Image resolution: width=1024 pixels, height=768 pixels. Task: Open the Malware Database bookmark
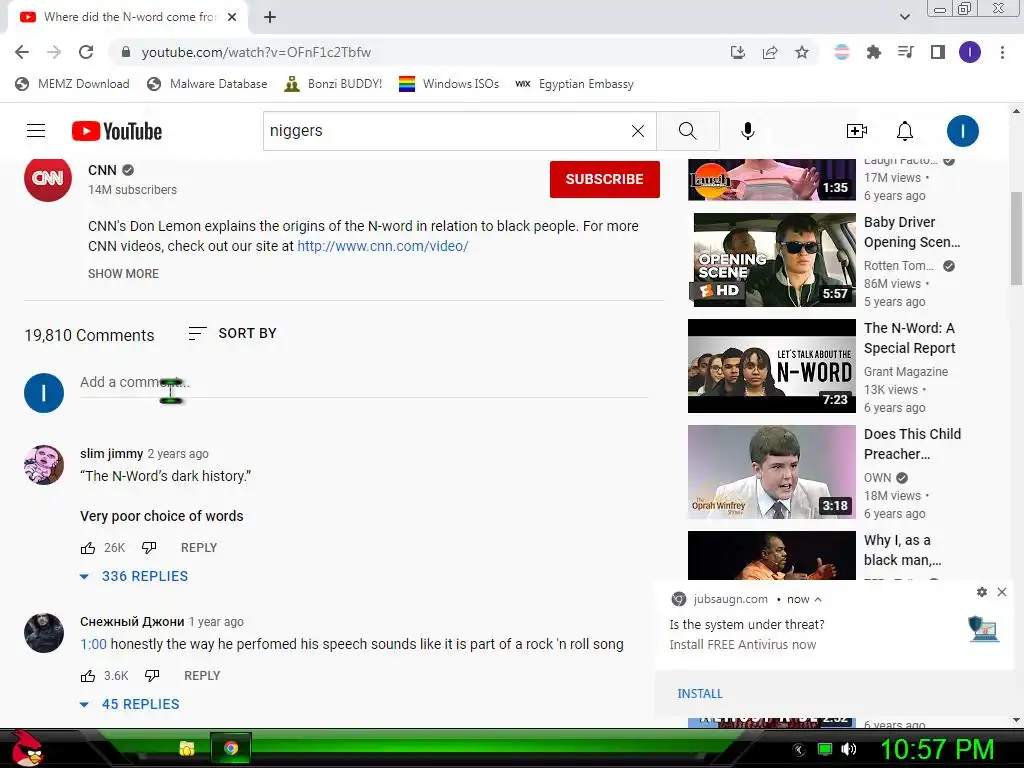coord(208,84)
